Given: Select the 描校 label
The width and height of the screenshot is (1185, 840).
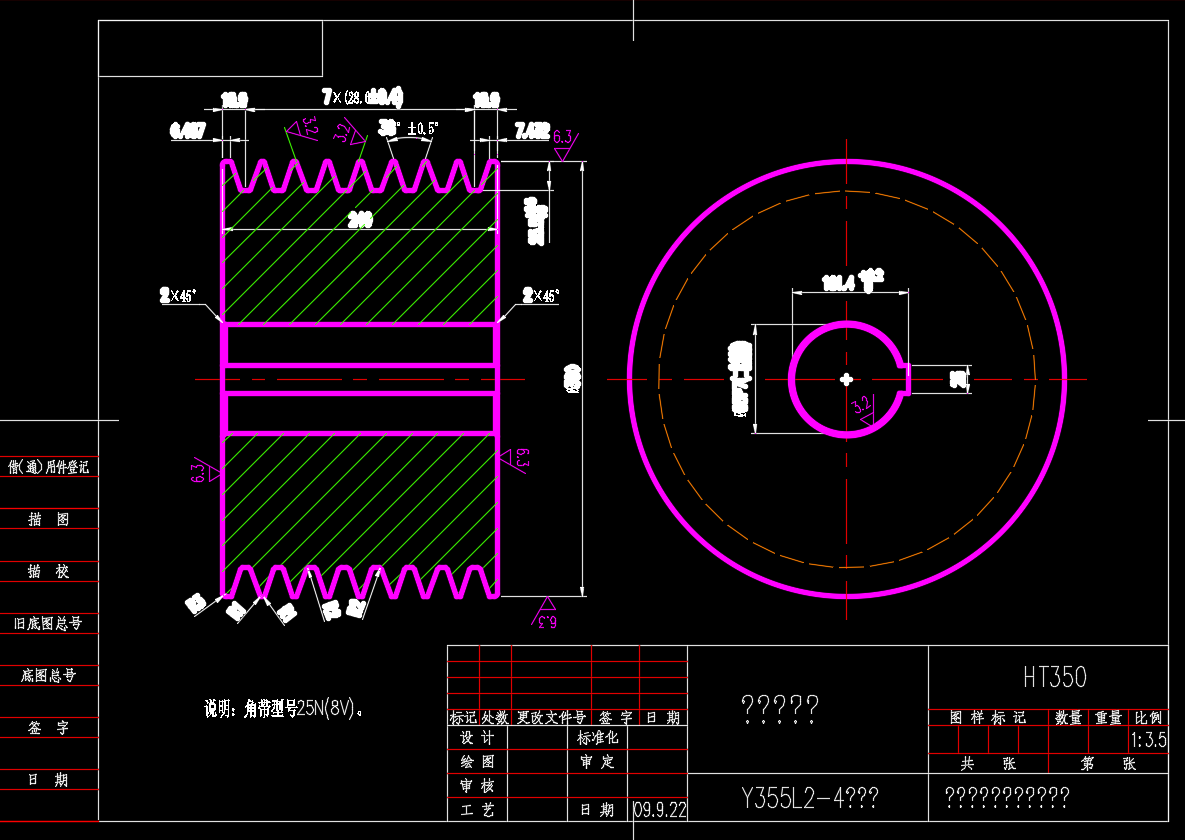Looking at the screenshot, I should click(48, 572).
